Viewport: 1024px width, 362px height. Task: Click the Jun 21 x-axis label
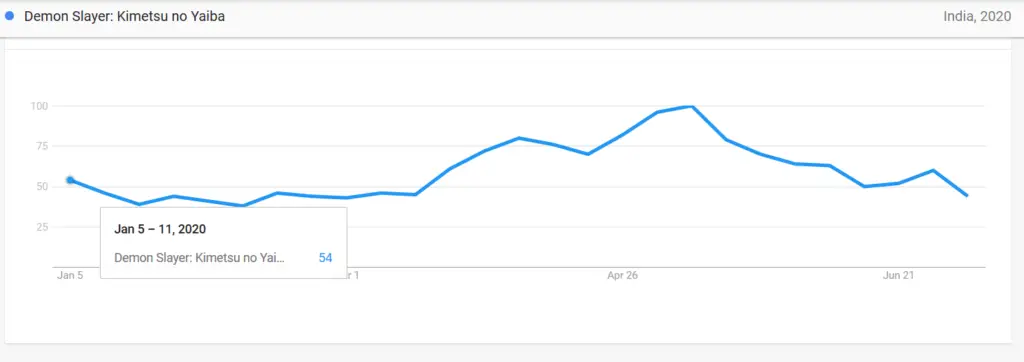(x=899, y=276)
